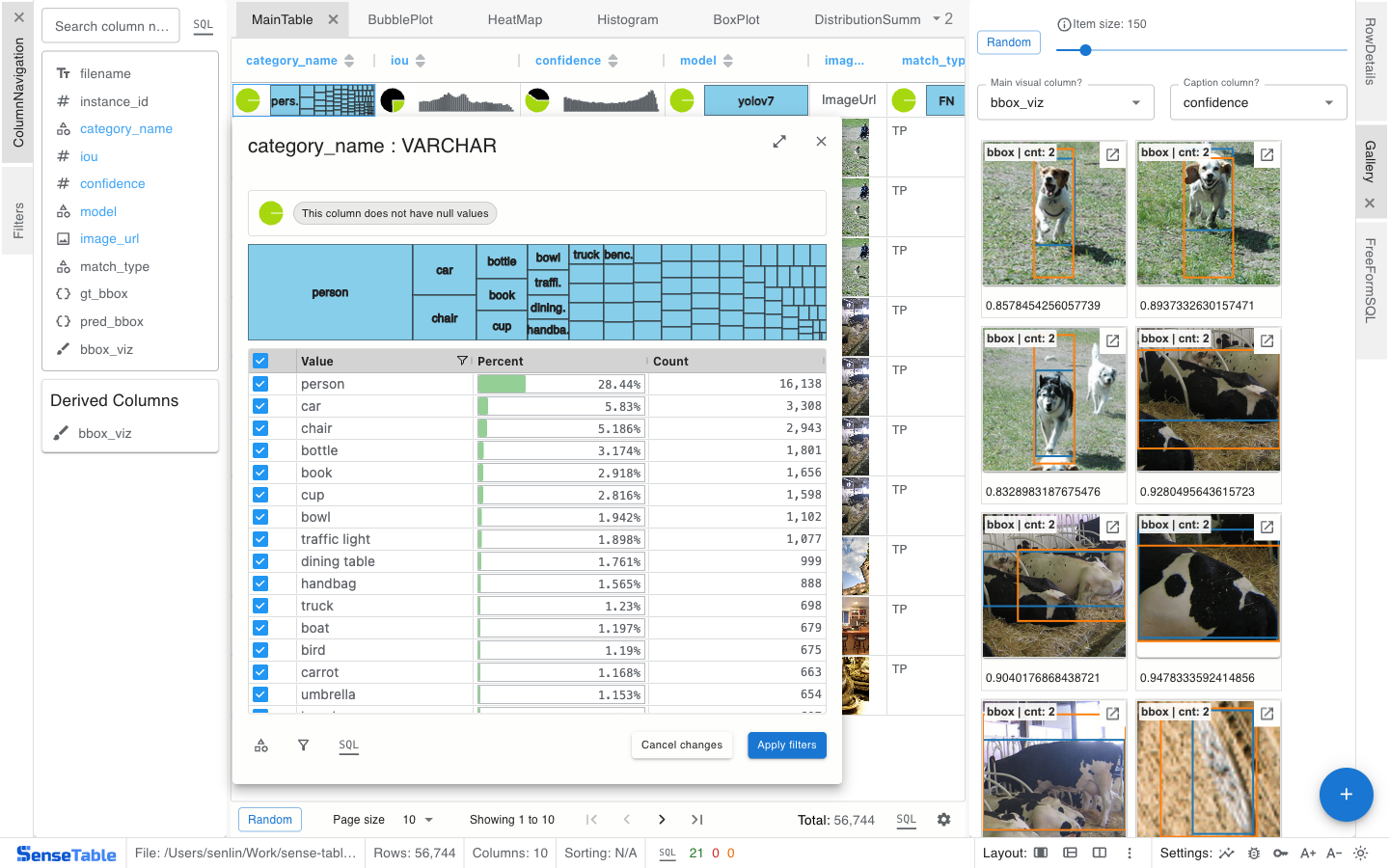Open the Main visual column dropdown
1389x868 pixels.
click(x=1065, y=102)
